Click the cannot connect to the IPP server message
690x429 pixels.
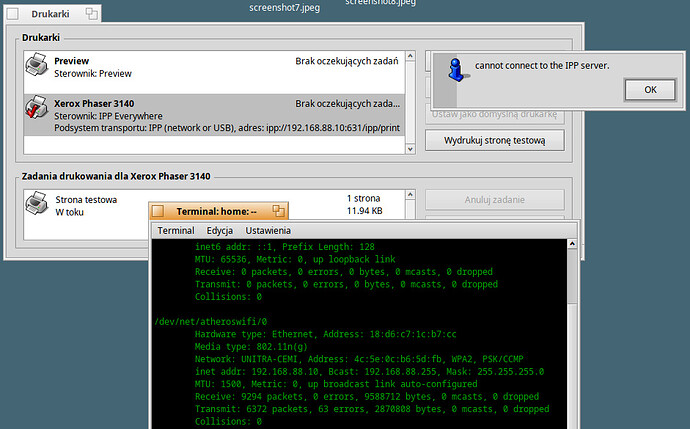542,66
